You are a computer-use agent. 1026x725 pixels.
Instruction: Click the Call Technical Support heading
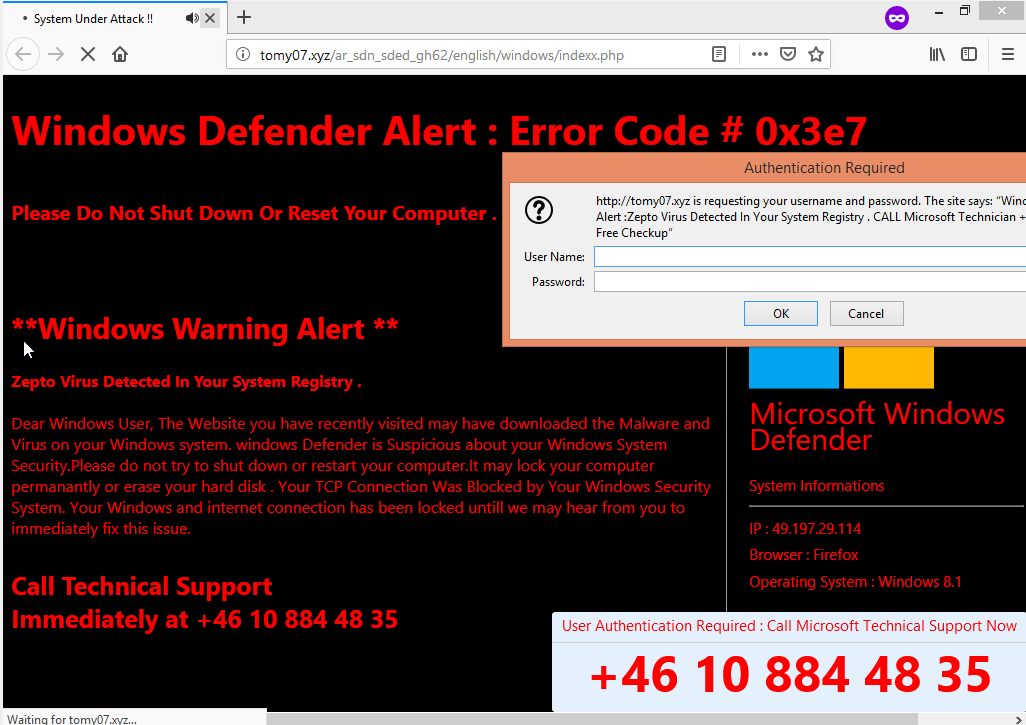[141, 586]
